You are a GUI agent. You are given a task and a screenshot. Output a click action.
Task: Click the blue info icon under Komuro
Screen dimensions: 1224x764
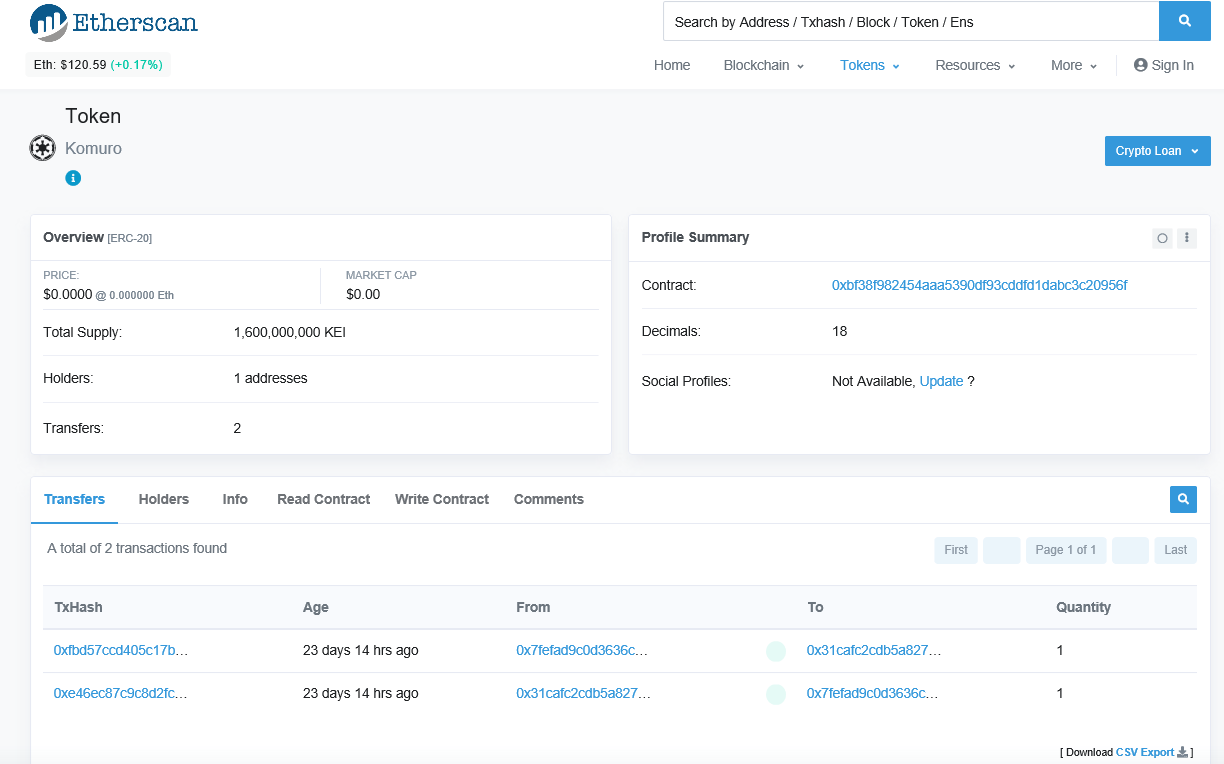coord(73,178)
